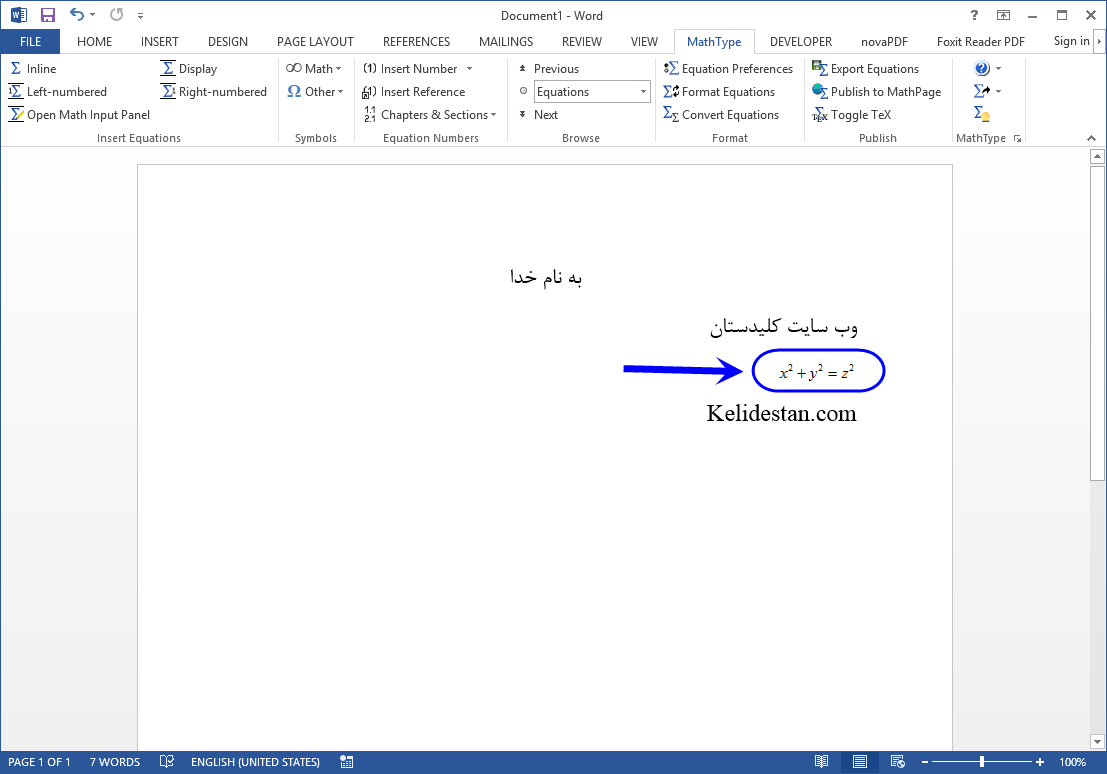Switch to the INSERT tab
Image resolution: width=1107 pixels, height=774 pixels.
pos(160,42)
